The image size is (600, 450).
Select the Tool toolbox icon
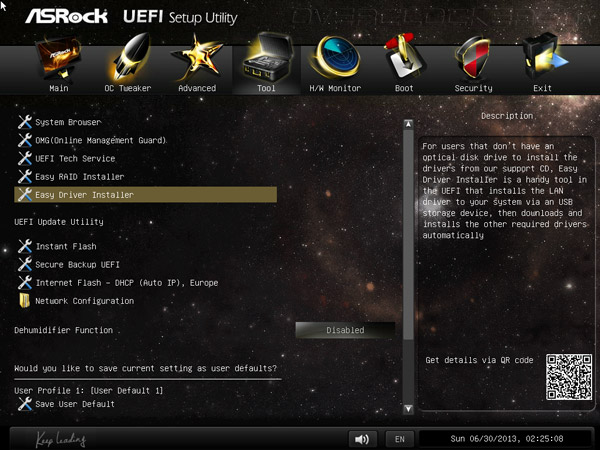coord(267,57)
